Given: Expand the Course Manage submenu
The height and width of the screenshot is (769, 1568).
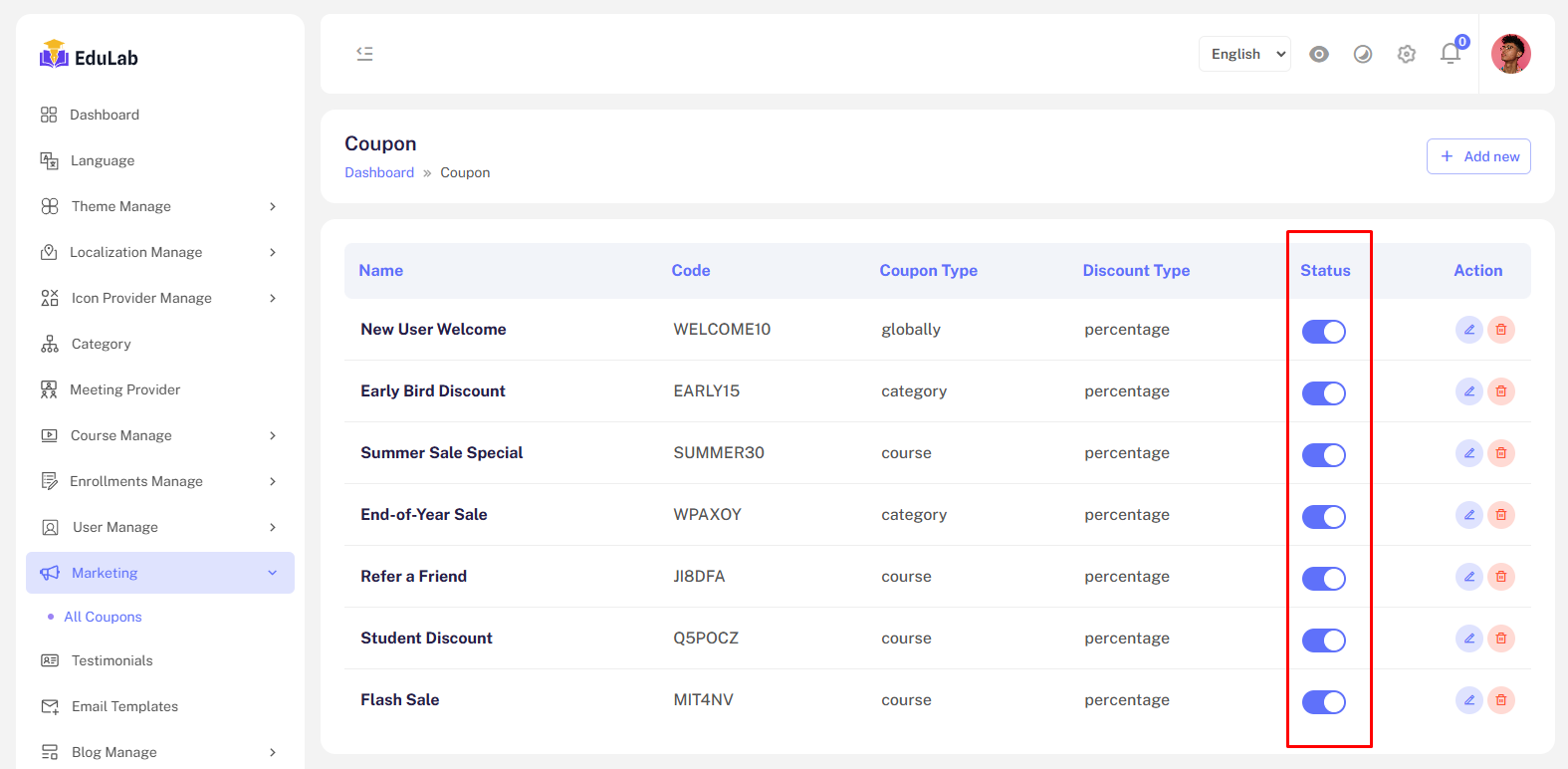Looking at the screenshot, I should click(x=159, y=435).
